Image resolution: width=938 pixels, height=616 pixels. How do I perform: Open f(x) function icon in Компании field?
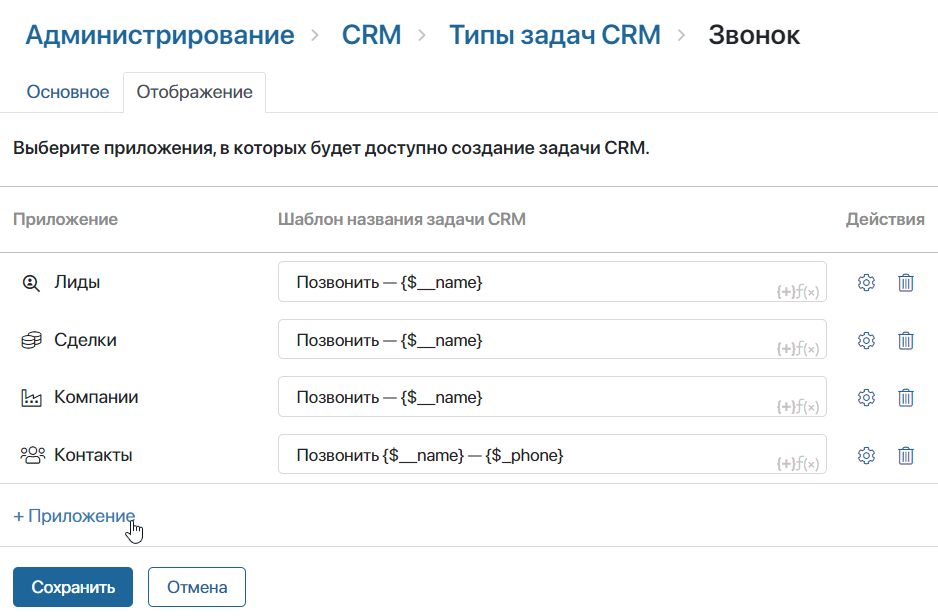point(808,407)
